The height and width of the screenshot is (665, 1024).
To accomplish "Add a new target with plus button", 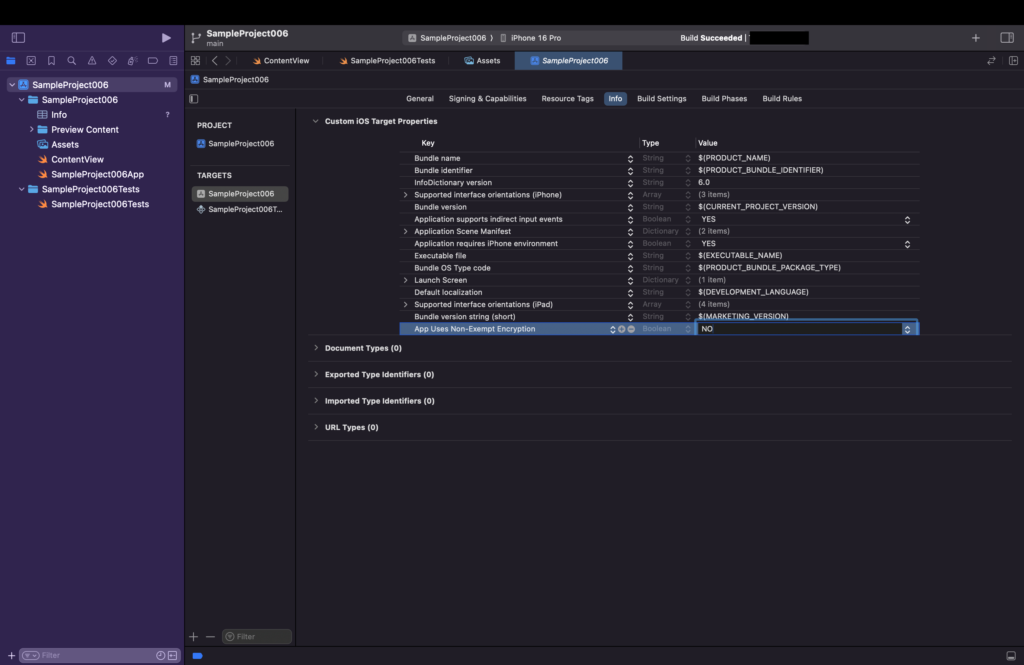I will 193,636.
